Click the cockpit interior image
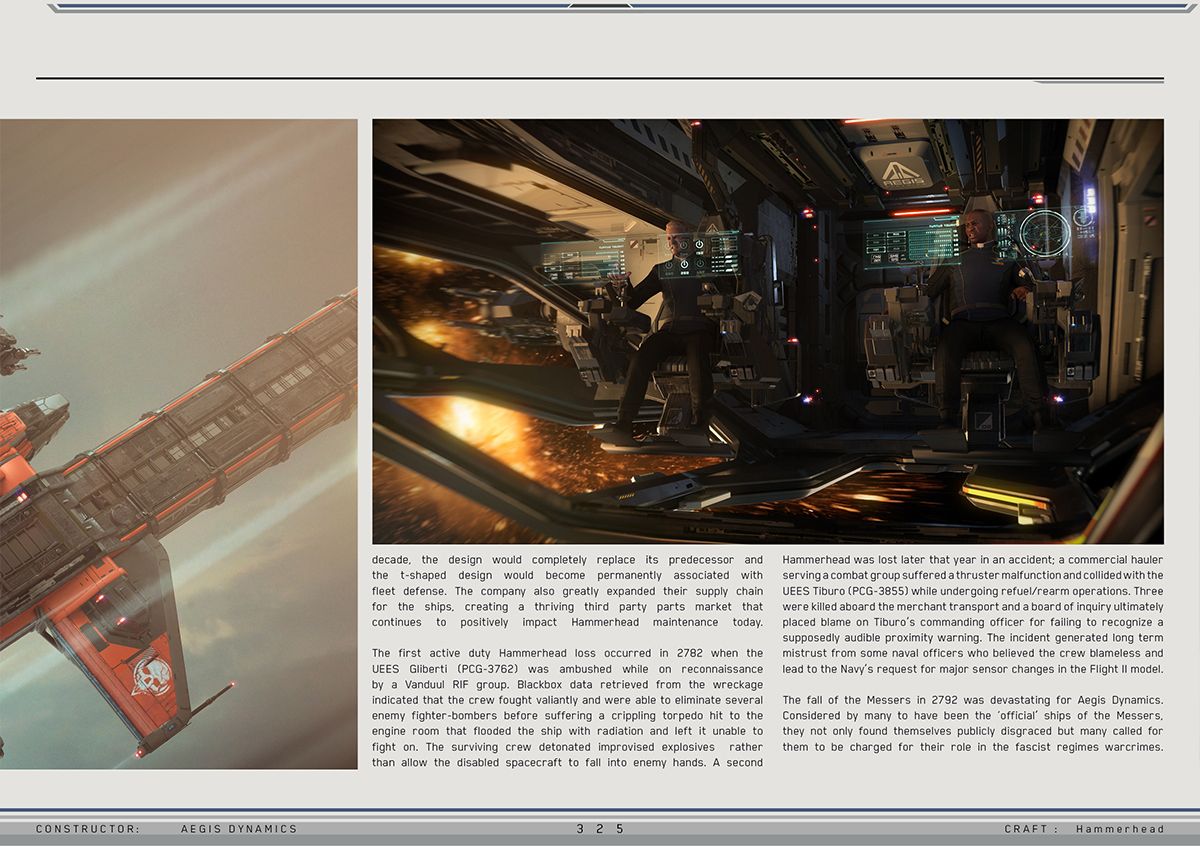Screen dimensions: 1200x846 768,332
